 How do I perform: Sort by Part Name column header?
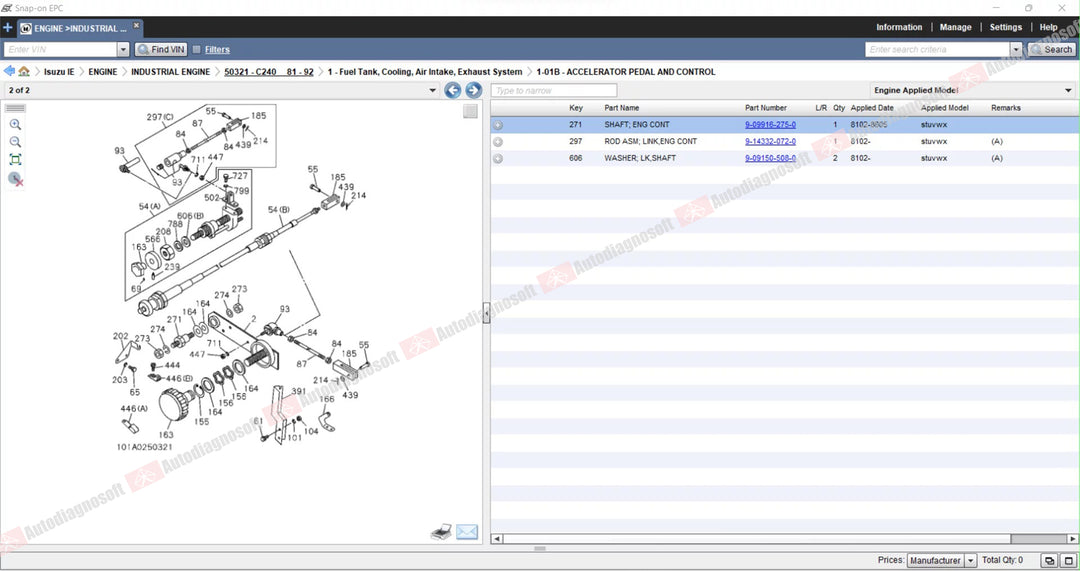click(622, 108)
